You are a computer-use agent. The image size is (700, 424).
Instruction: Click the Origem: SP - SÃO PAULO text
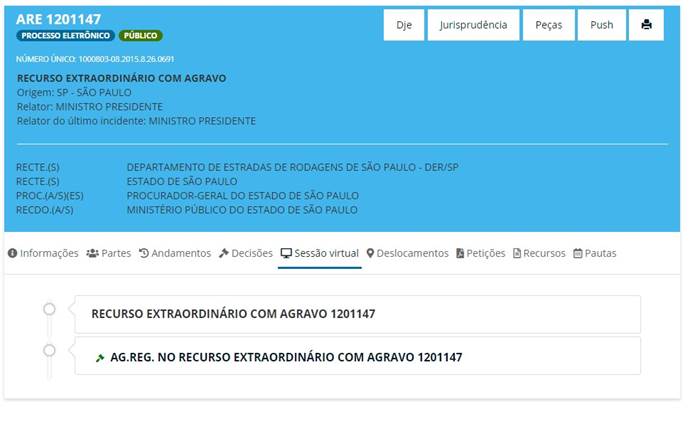point(74,92)
